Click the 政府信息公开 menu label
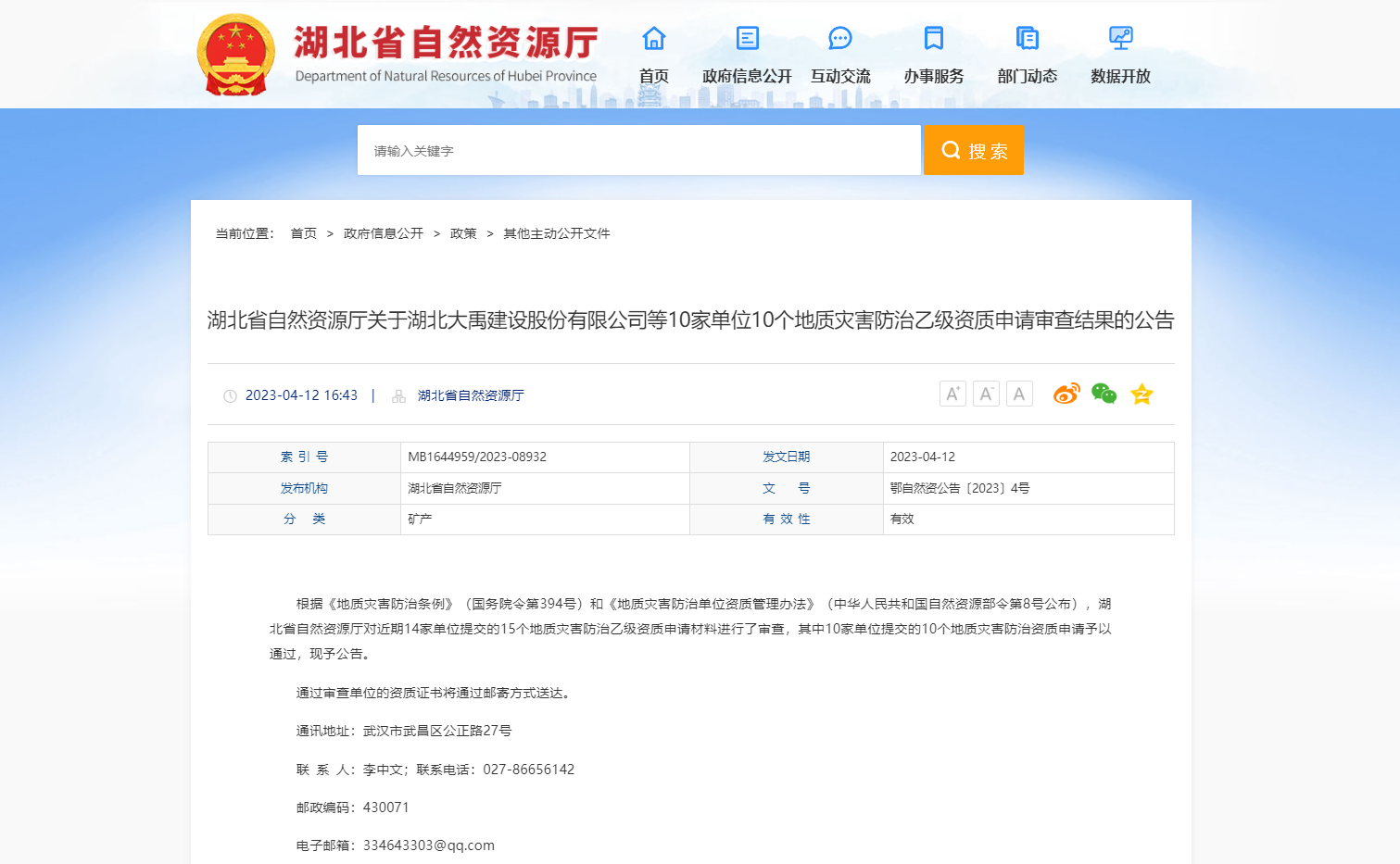 pos(747,76)
